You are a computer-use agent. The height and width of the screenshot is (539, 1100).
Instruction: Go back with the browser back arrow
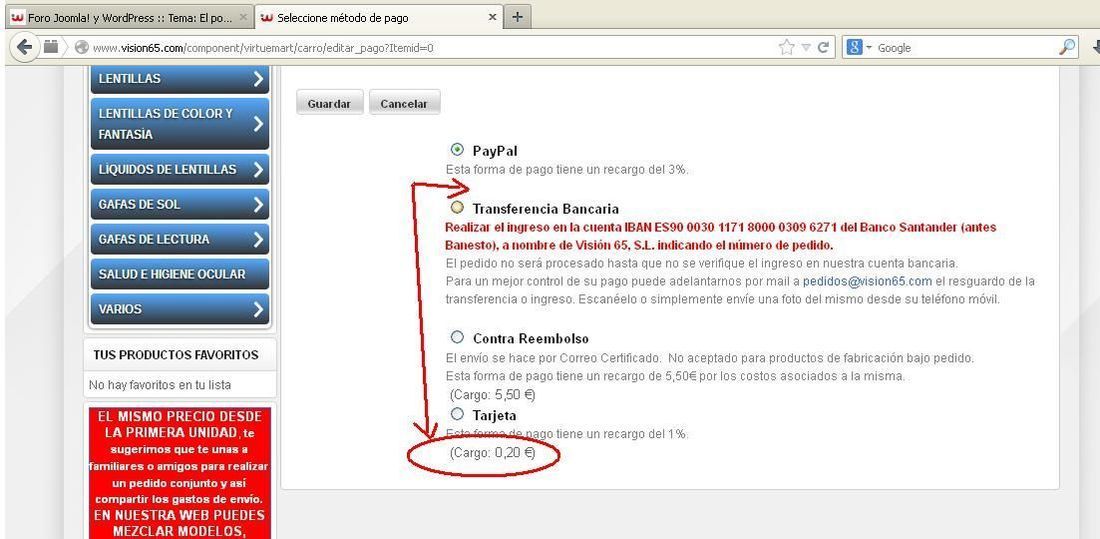click(25, 48)
